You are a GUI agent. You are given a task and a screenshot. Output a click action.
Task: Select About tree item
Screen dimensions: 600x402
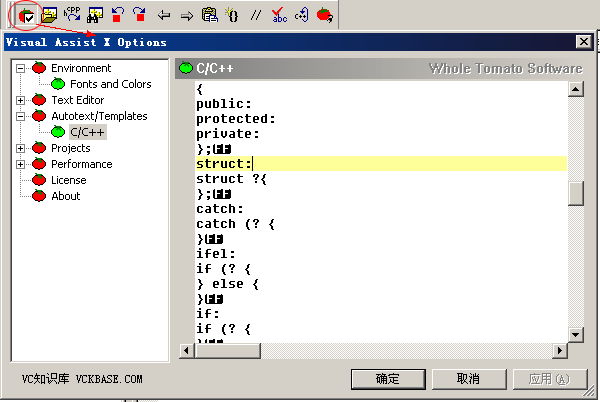(65, 196)
